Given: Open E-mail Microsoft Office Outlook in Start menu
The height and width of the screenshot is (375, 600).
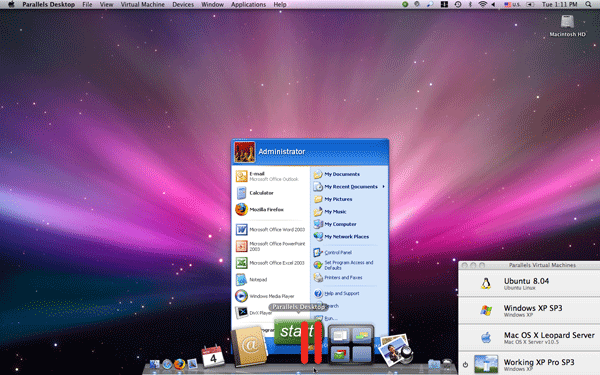Looking at the screenshot, I should point(271,176).
